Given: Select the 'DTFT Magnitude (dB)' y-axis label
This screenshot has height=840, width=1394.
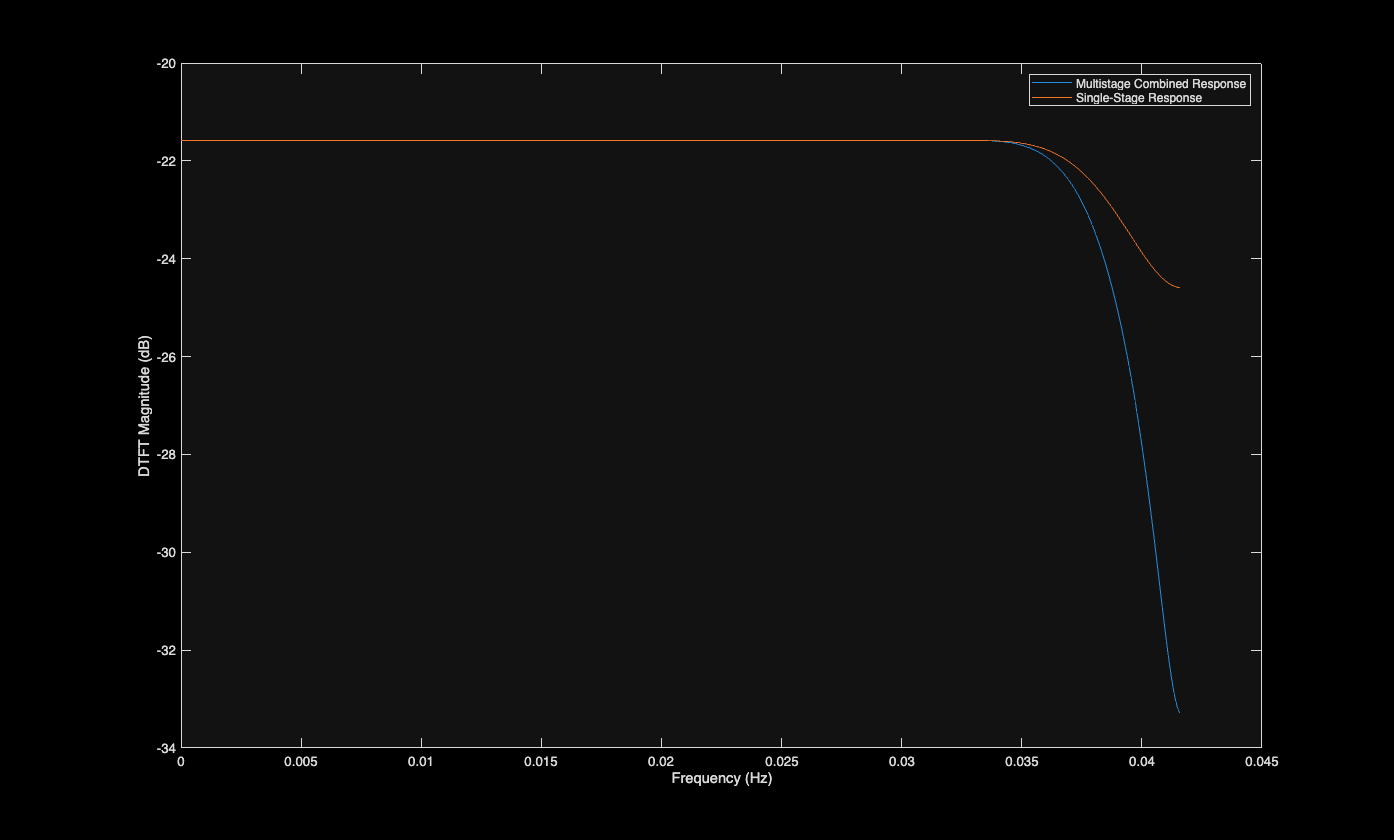Looking at the screenshot, I should (145, 405).
